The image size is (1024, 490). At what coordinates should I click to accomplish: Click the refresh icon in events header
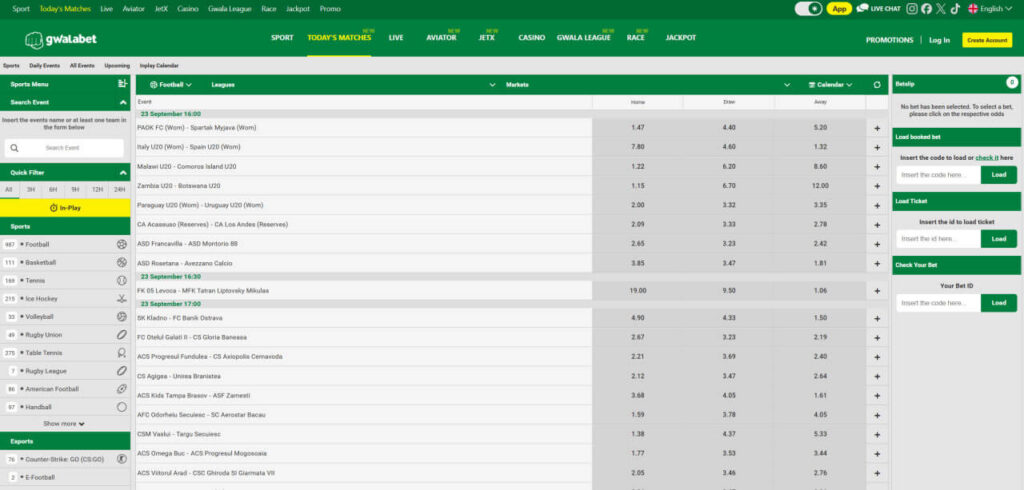pyautogui.click(x=877, y=85)
